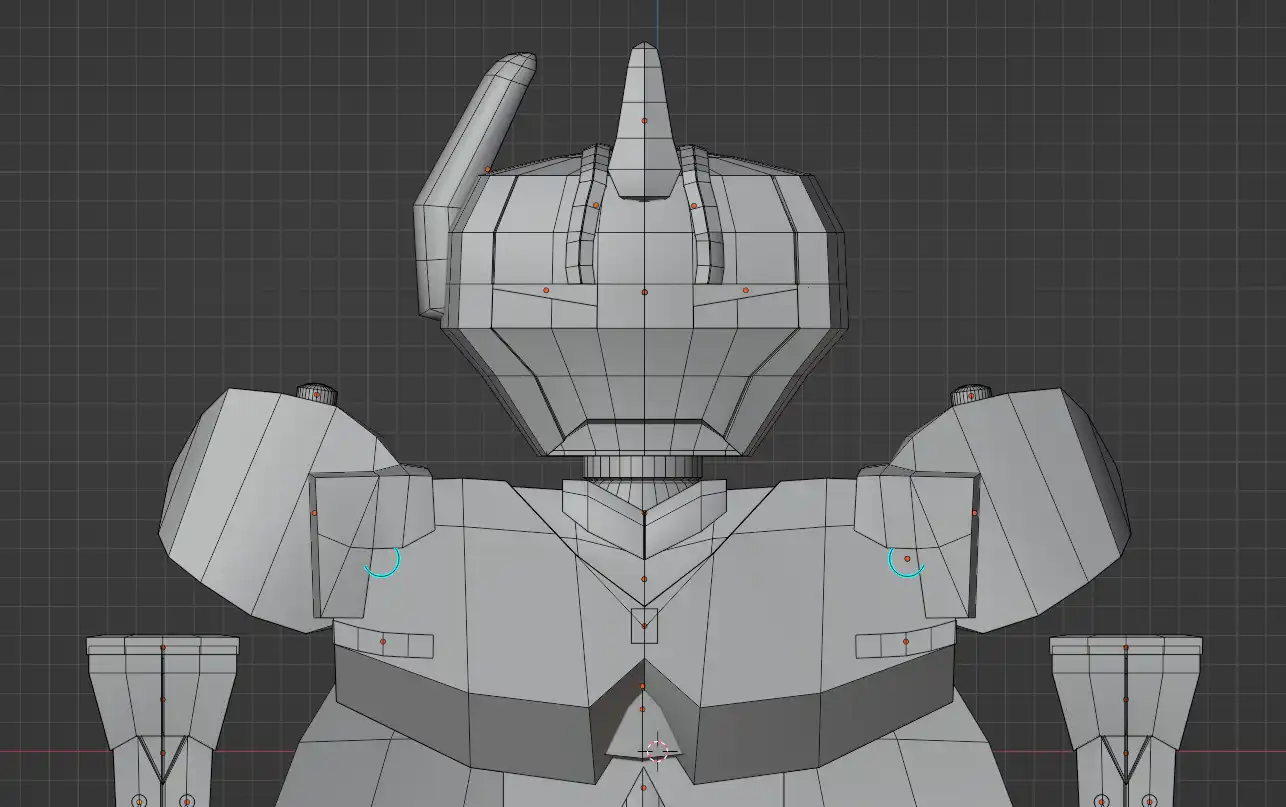Viewport: 1286px width, 807px height.
Task: Select the center dot on head visor band
Action: click(644, 292)
